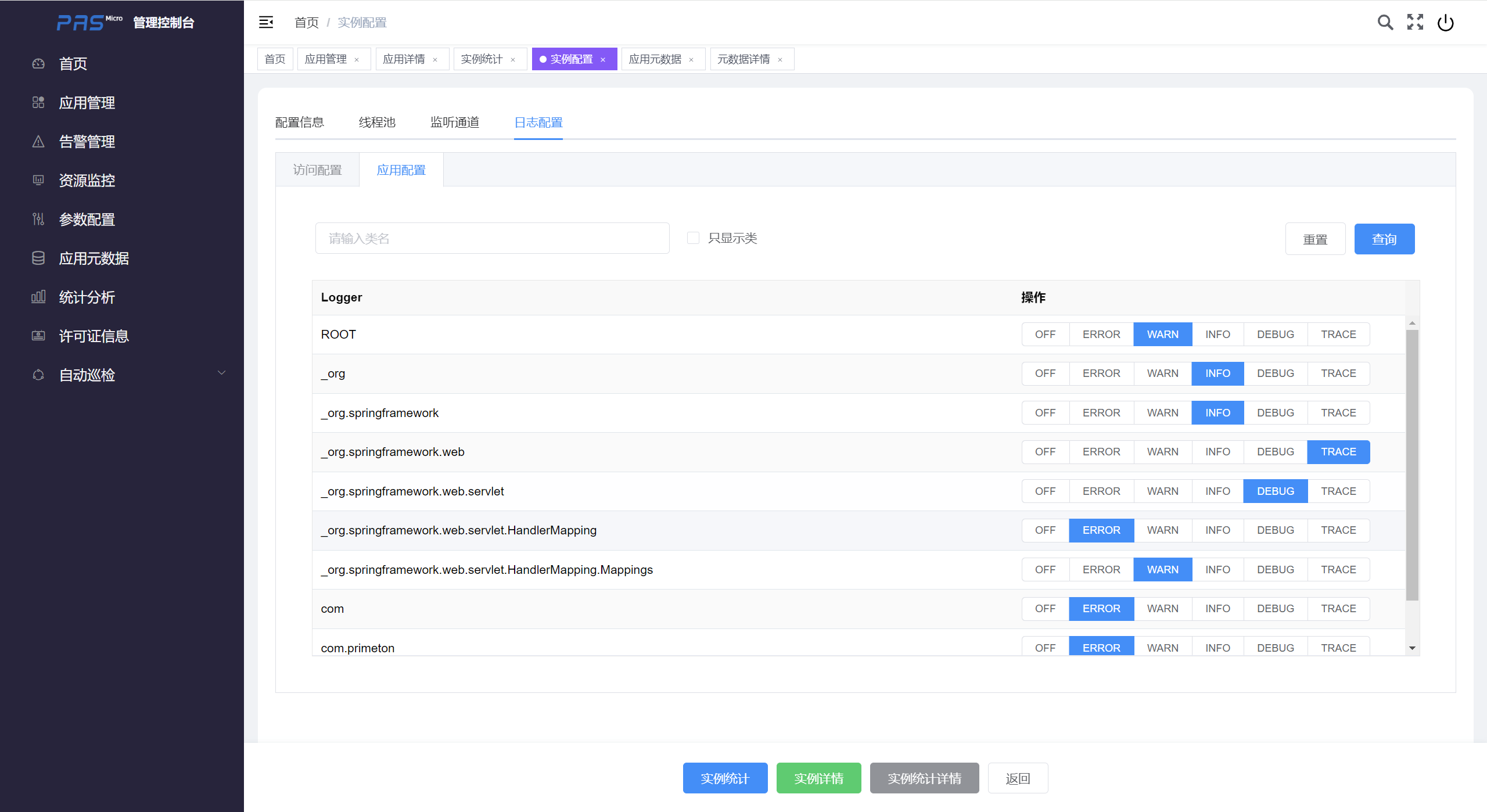Image resolution: width=1487 pixels, height=812 pixels.
Task: Set _org logger level to OFF
Action: tap(1045, 373)
